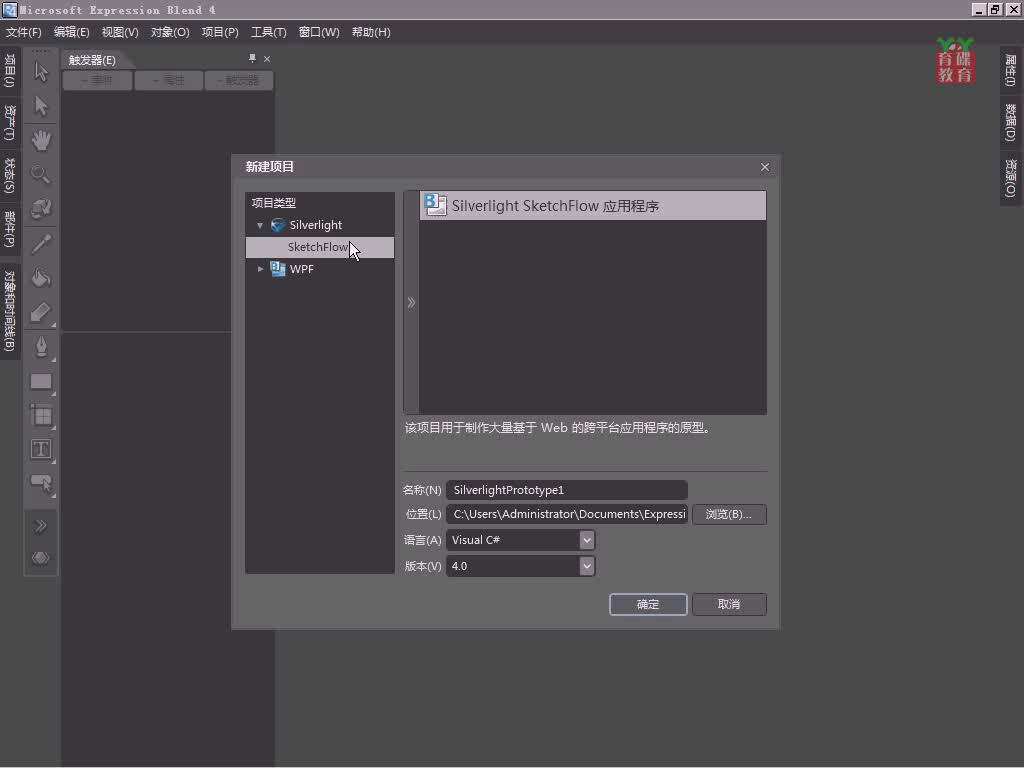The width and height of the screenshot is (1024, 768).
Task: Open the 编辑(E) menu
Action: [71, 32]
